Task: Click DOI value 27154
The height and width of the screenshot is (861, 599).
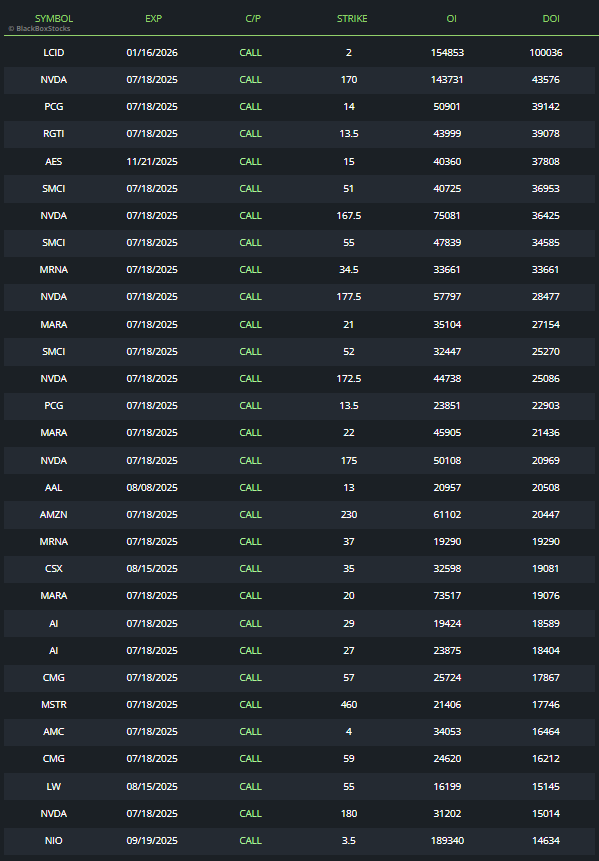Action: (546, 325)
